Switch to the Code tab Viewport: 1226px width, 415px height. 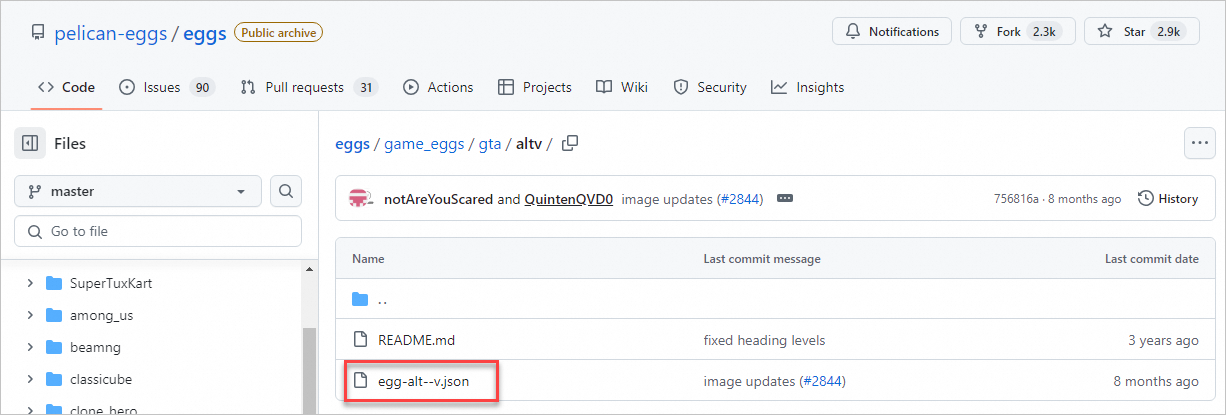click(66, 87)
